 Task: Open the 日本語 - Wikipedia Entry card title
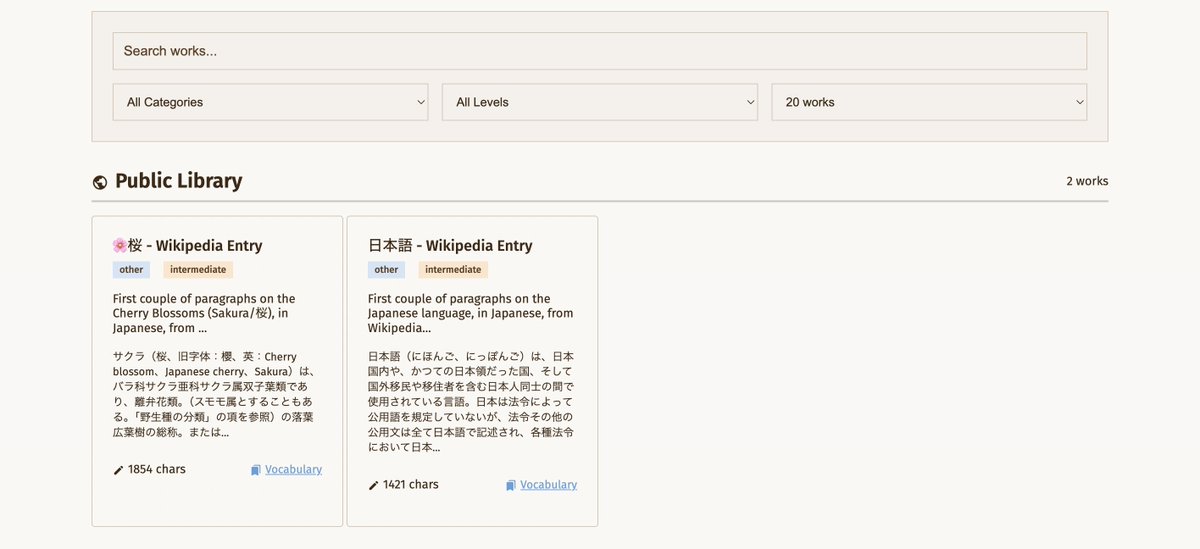(x=450, y=245)
